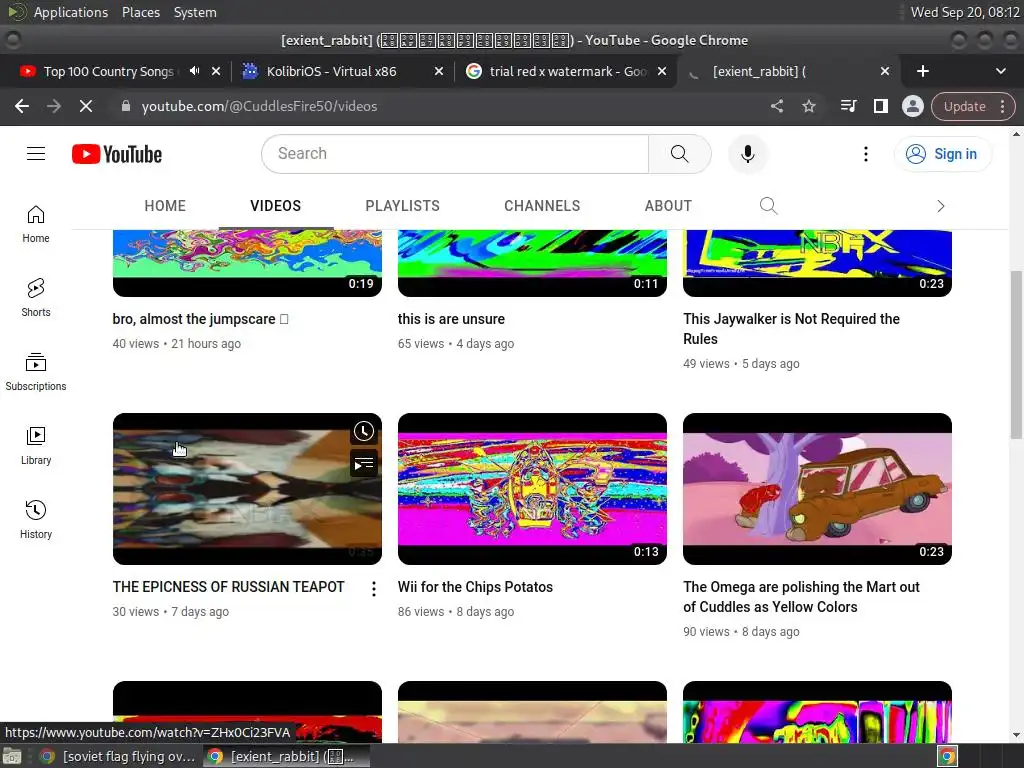Image resolution: width=1024 pixels, height=768 pixels.
Task: Open 'this is are unsure' video title
Action: 451,319
